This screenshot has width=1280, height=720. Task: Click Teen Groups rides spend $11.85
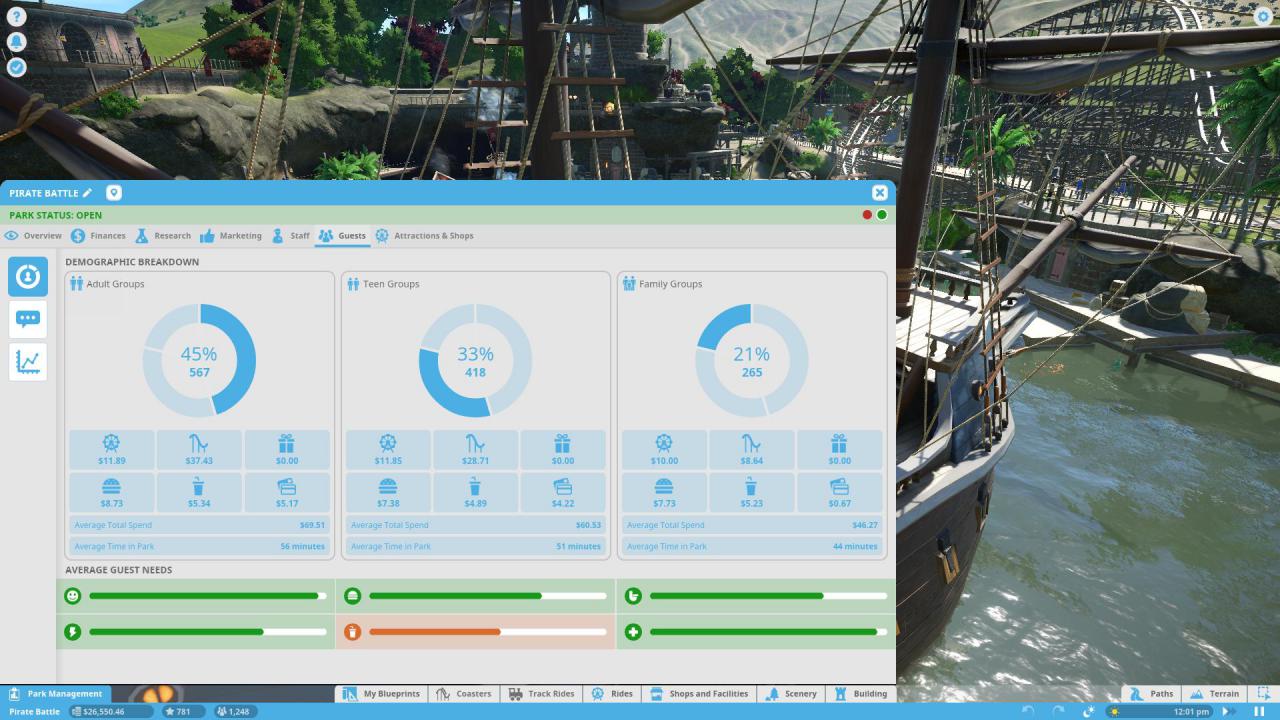(388, 450)
